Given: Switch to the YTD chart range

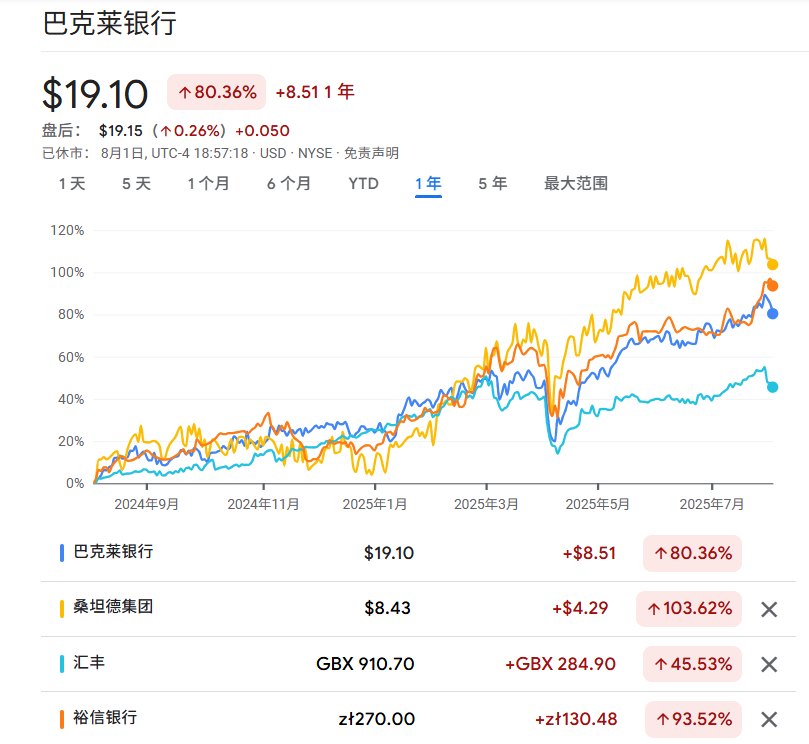Looking at the screenshot, I should tap(363, 184).
